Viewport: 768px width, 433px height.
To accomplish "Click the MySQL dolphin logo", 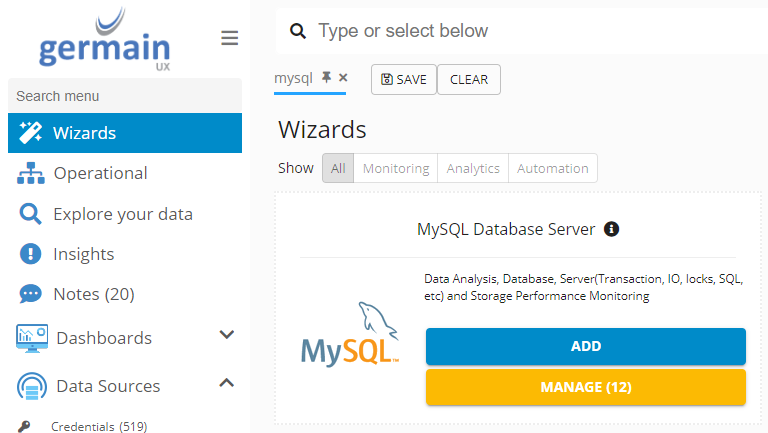I will click(351, 331).
